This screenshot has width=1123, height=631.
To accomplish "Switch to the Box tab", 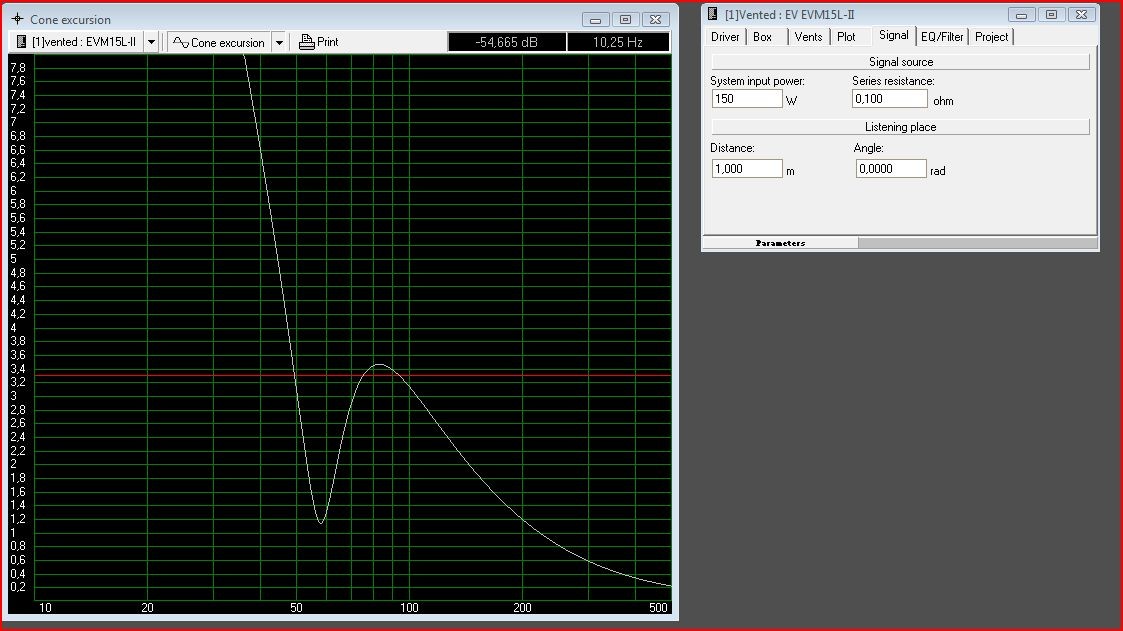I will pos(763,37).
